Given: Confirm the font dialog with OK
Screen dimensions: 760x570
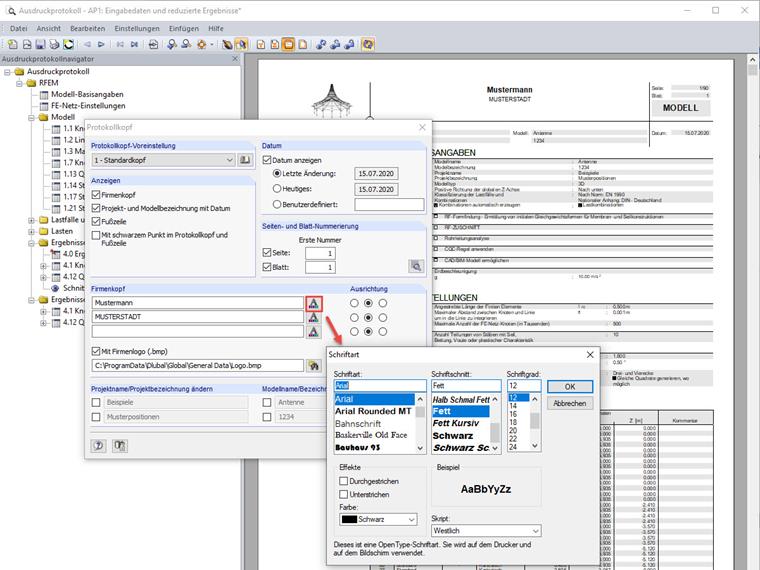Looking at the screenshot, I should [570, 386].
